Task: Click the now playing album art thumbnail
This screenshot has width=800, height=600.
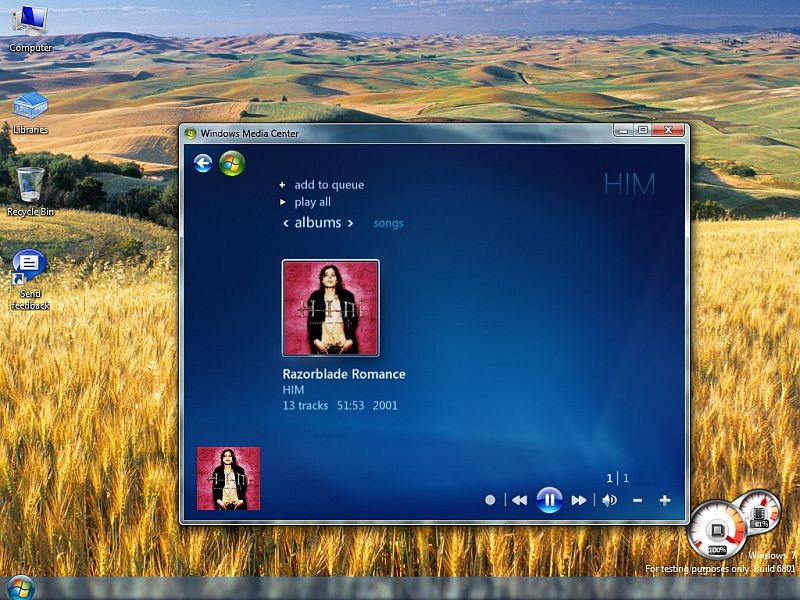Action: coord(229,478)
